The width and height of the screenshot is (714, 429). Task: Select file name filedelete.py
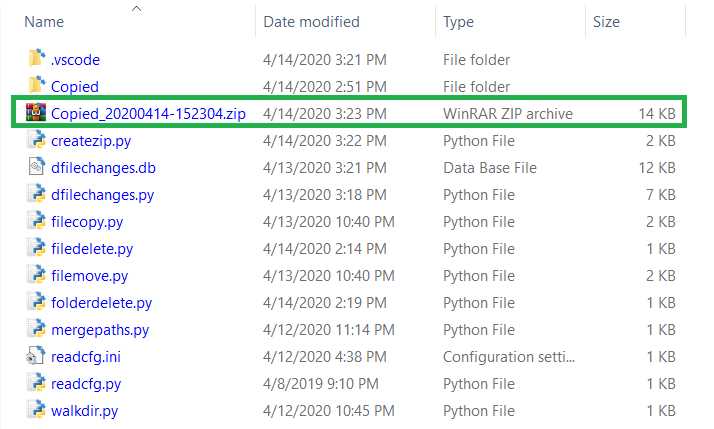(92, 249)
